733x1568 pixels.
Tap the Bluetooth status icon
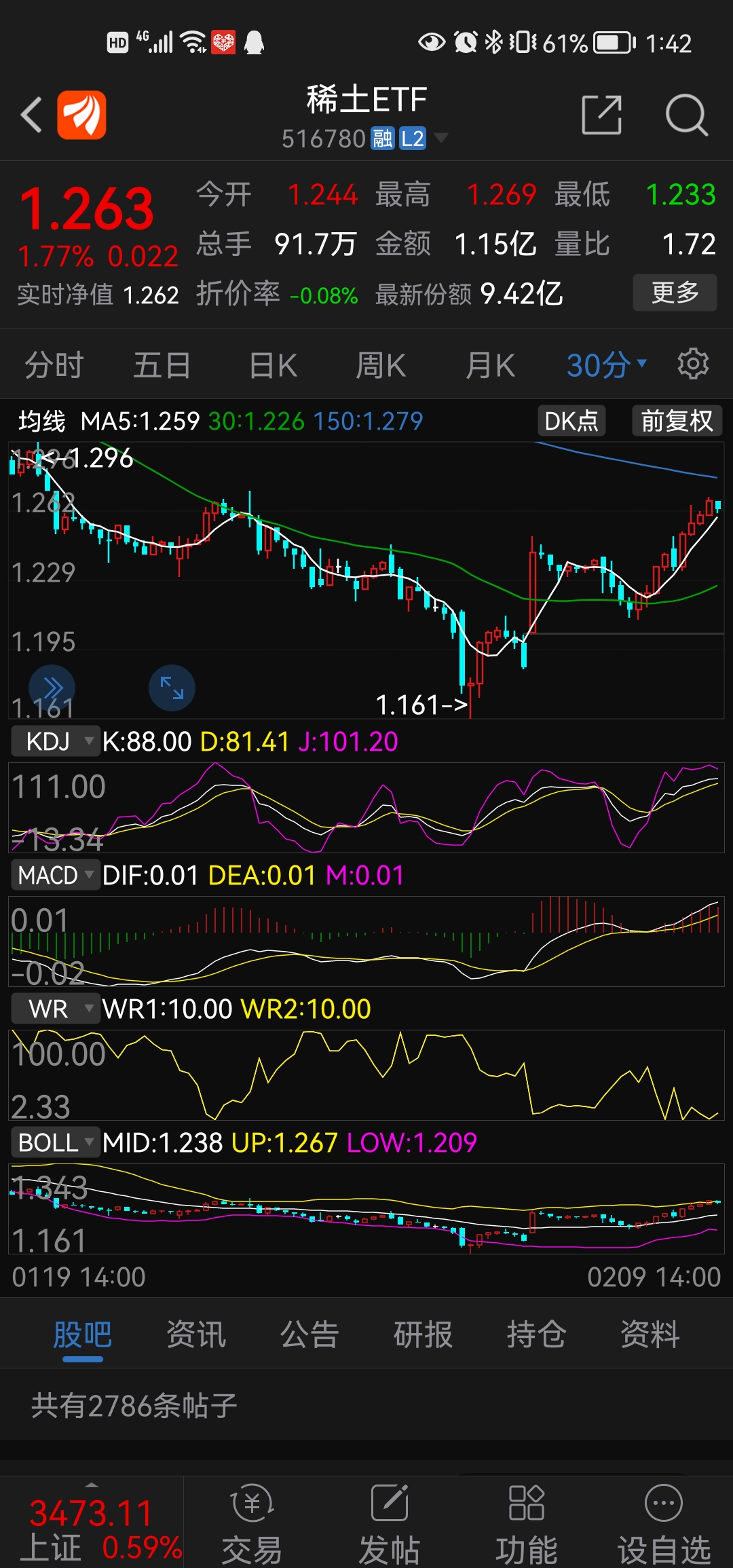click(493, 42)
